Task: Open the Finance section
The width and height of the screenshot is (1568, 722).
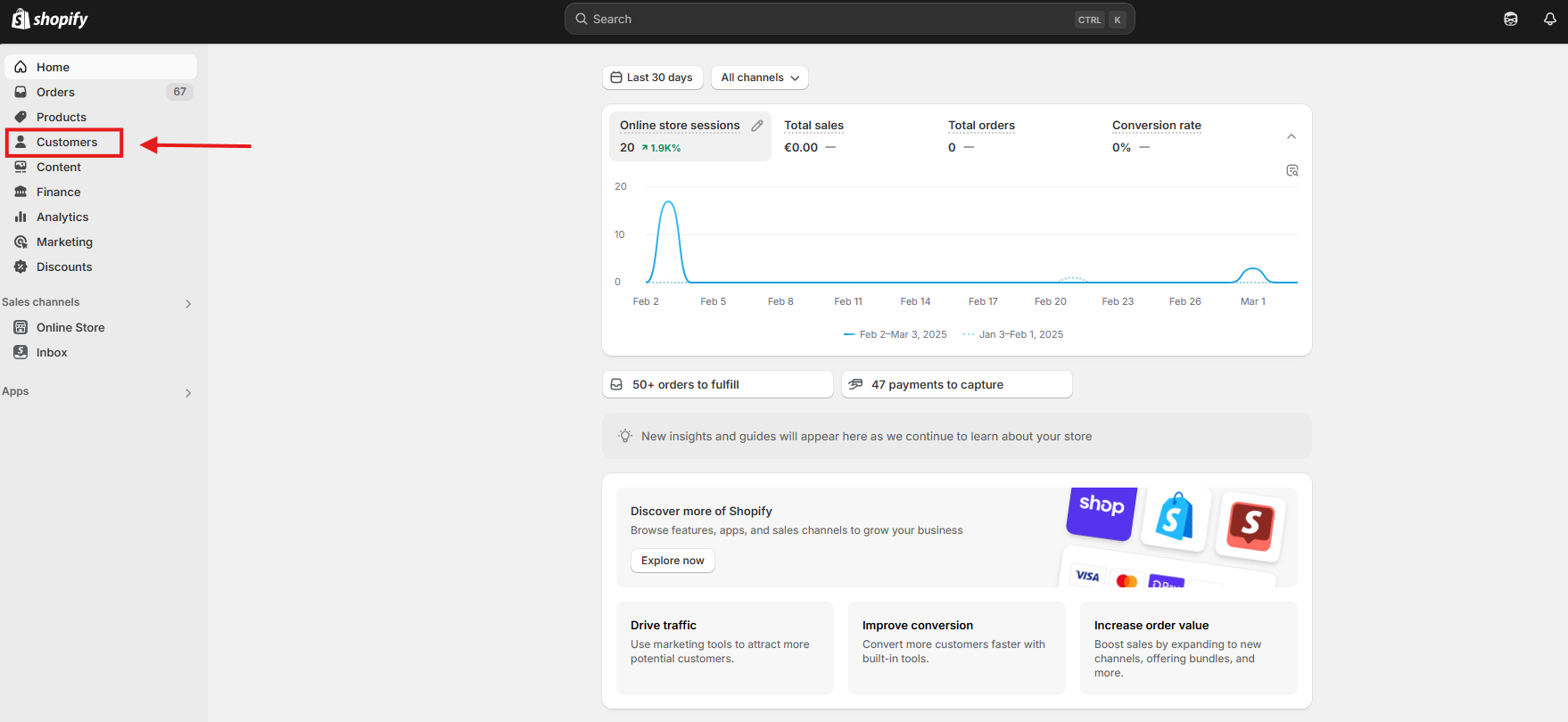Action: (x=101, y=192)
